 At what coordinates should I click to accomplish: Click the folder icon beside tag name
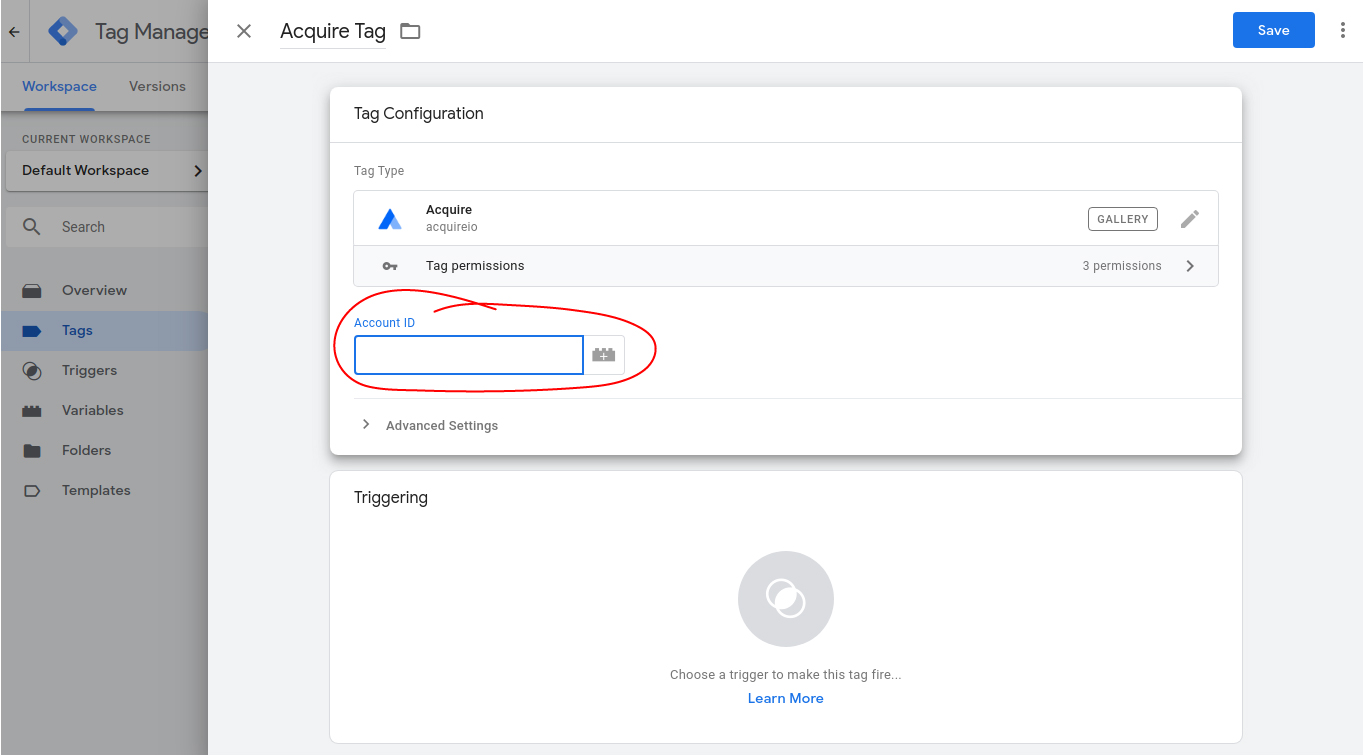(410, 31)
